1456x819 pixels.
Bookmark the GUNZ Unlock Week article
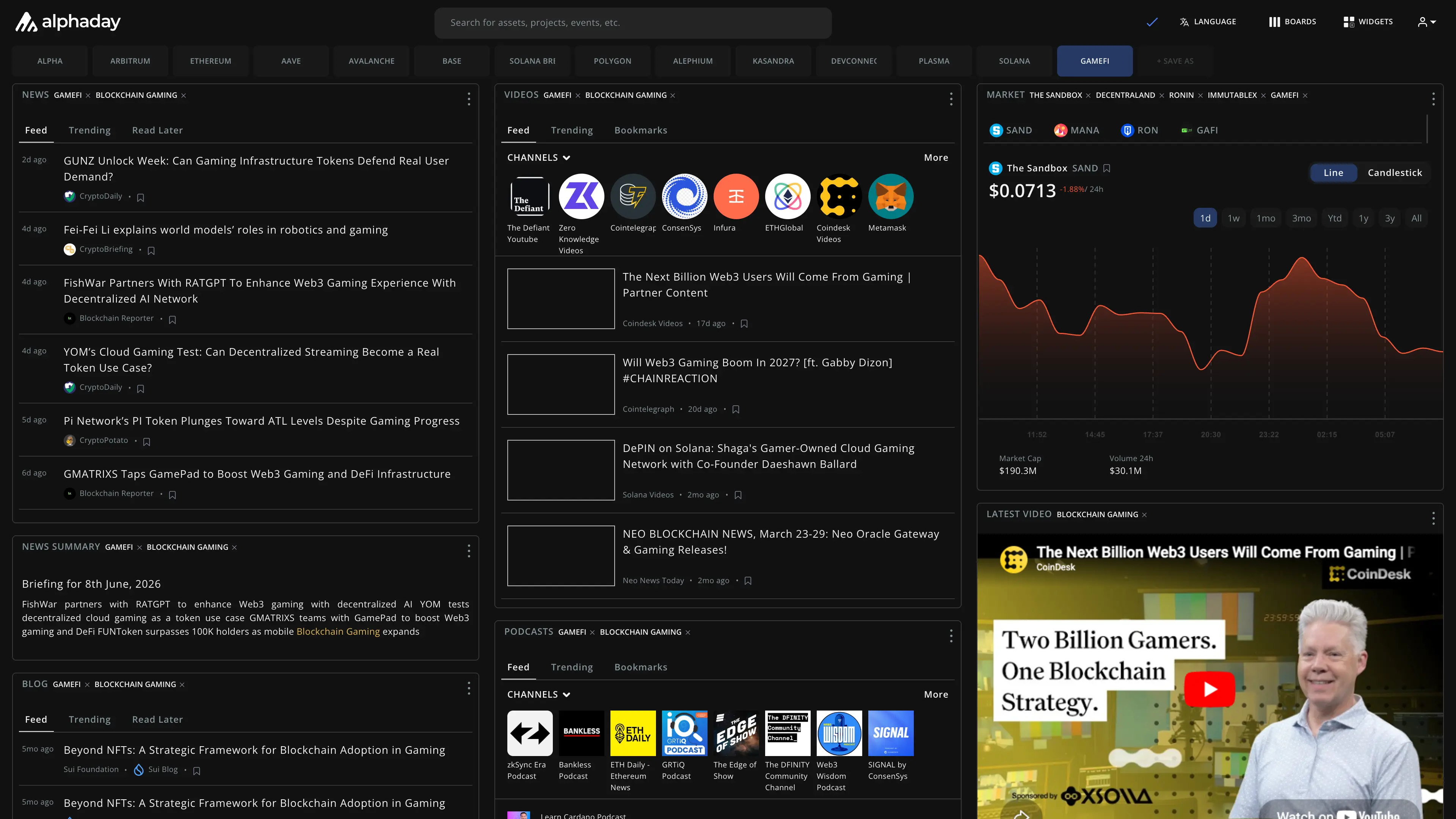(x=141, y=197)
